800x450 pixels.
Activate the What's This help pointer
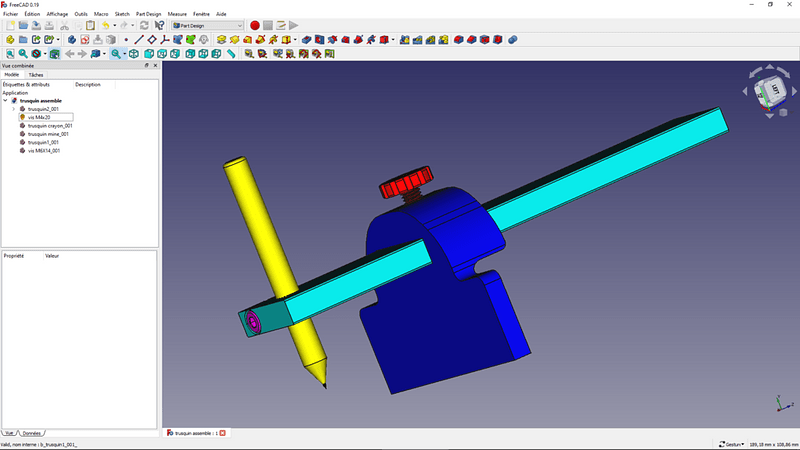coord(160,26)
